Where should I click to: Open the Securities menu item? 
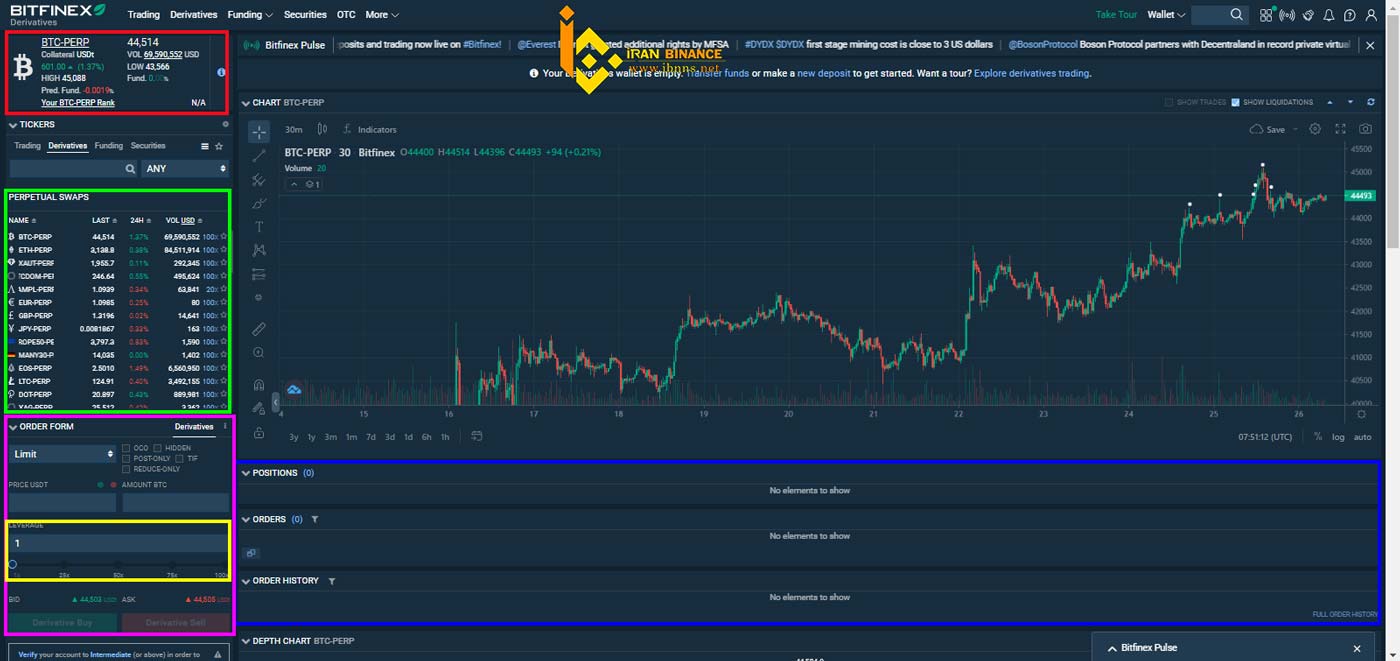click(x=305, y=15)
